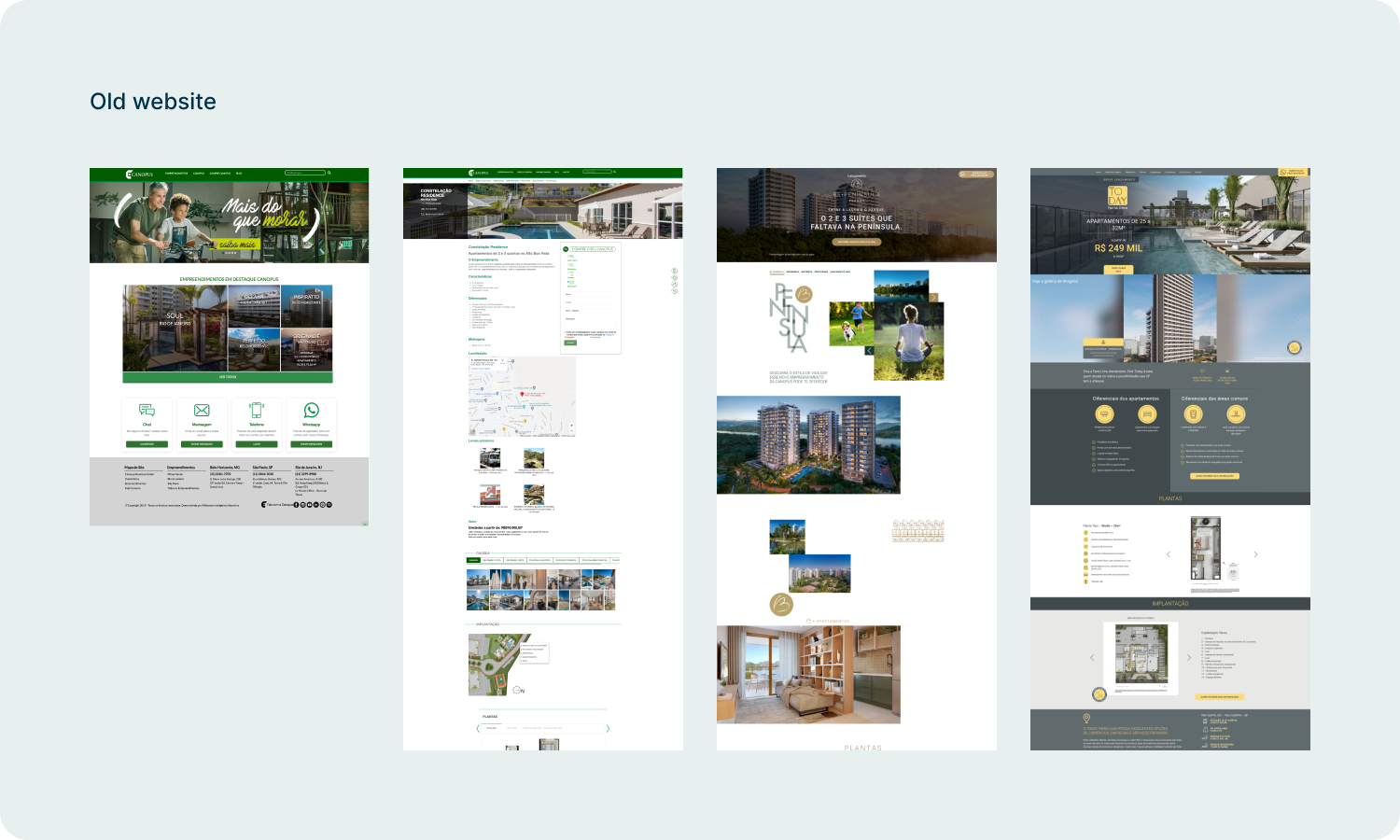This screenshot has height=840, width=1400.
Task: Click the Chat speech bubbles icon
Action: pos(147,411)
